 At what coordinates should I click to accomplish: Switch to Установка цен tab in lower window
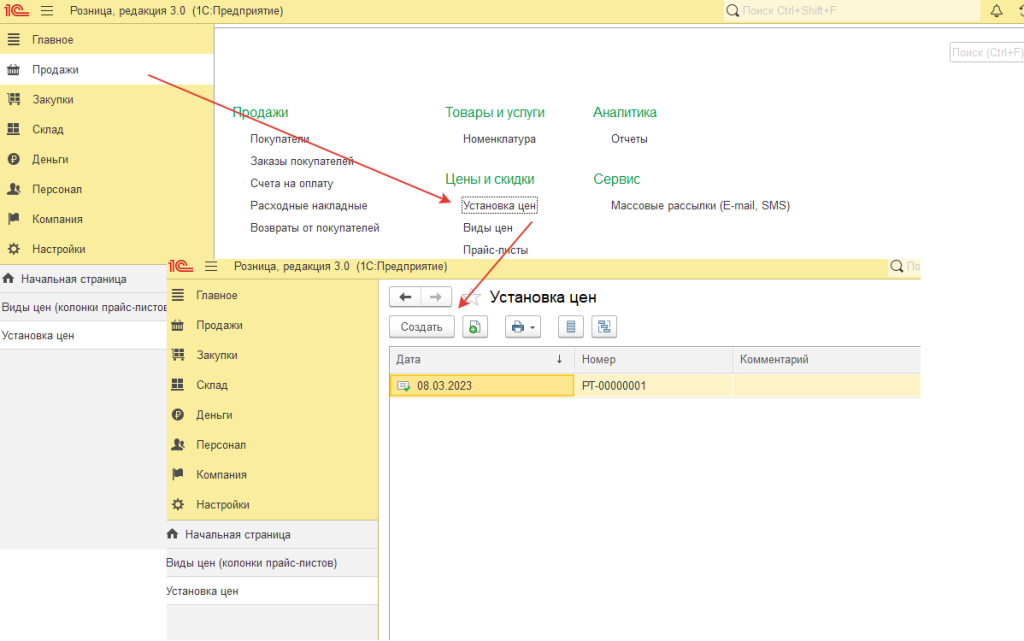pyautogui.click(x=272, y=591)
